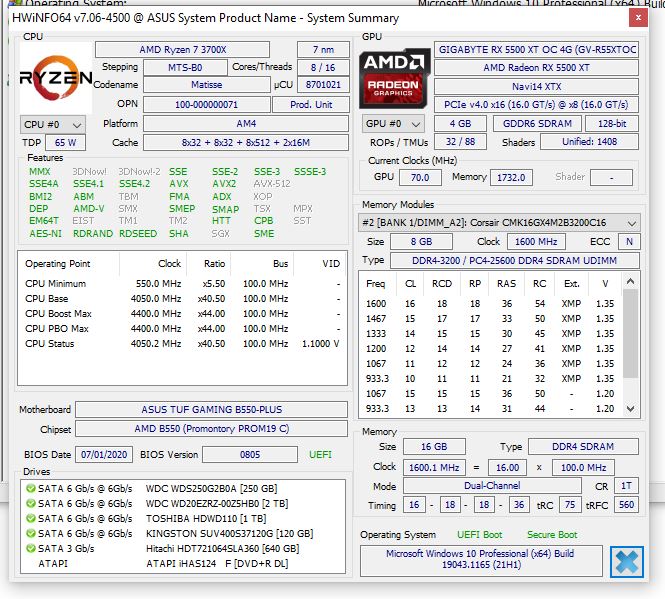The image size is (665, 599).
Task: Click the OPN 100-000000071 field
Action: click(207, 105)
